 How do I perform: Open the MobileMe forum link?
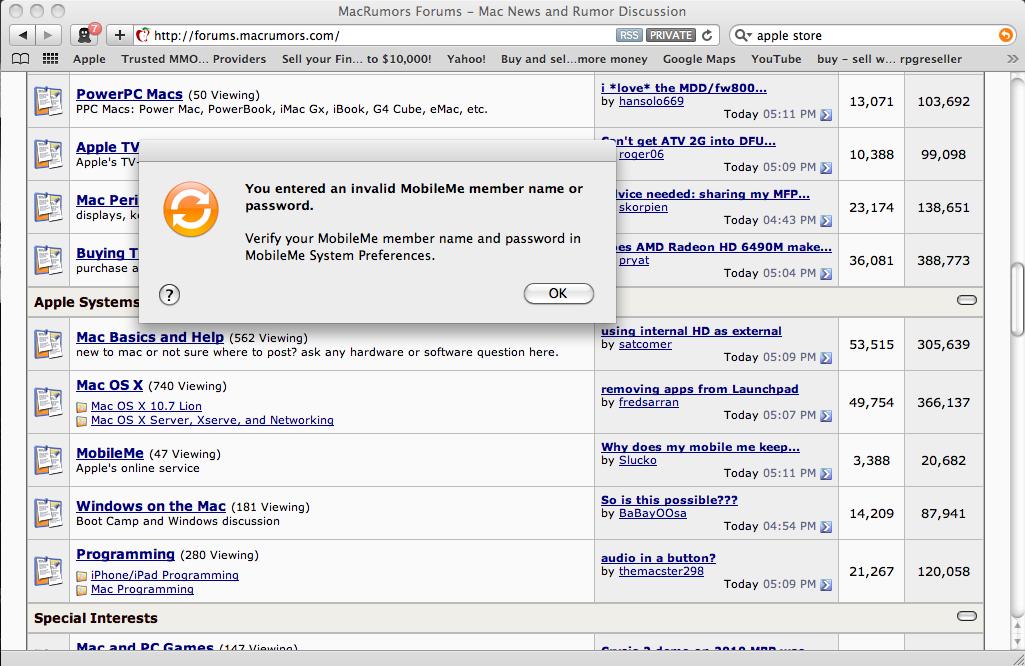click(110, 453)
